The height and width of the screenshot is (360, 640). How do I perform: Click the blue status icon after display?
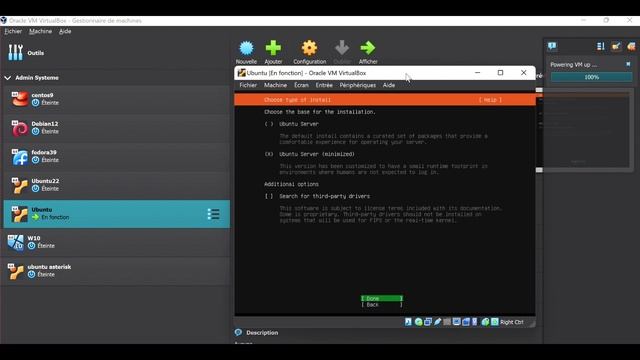466,322
